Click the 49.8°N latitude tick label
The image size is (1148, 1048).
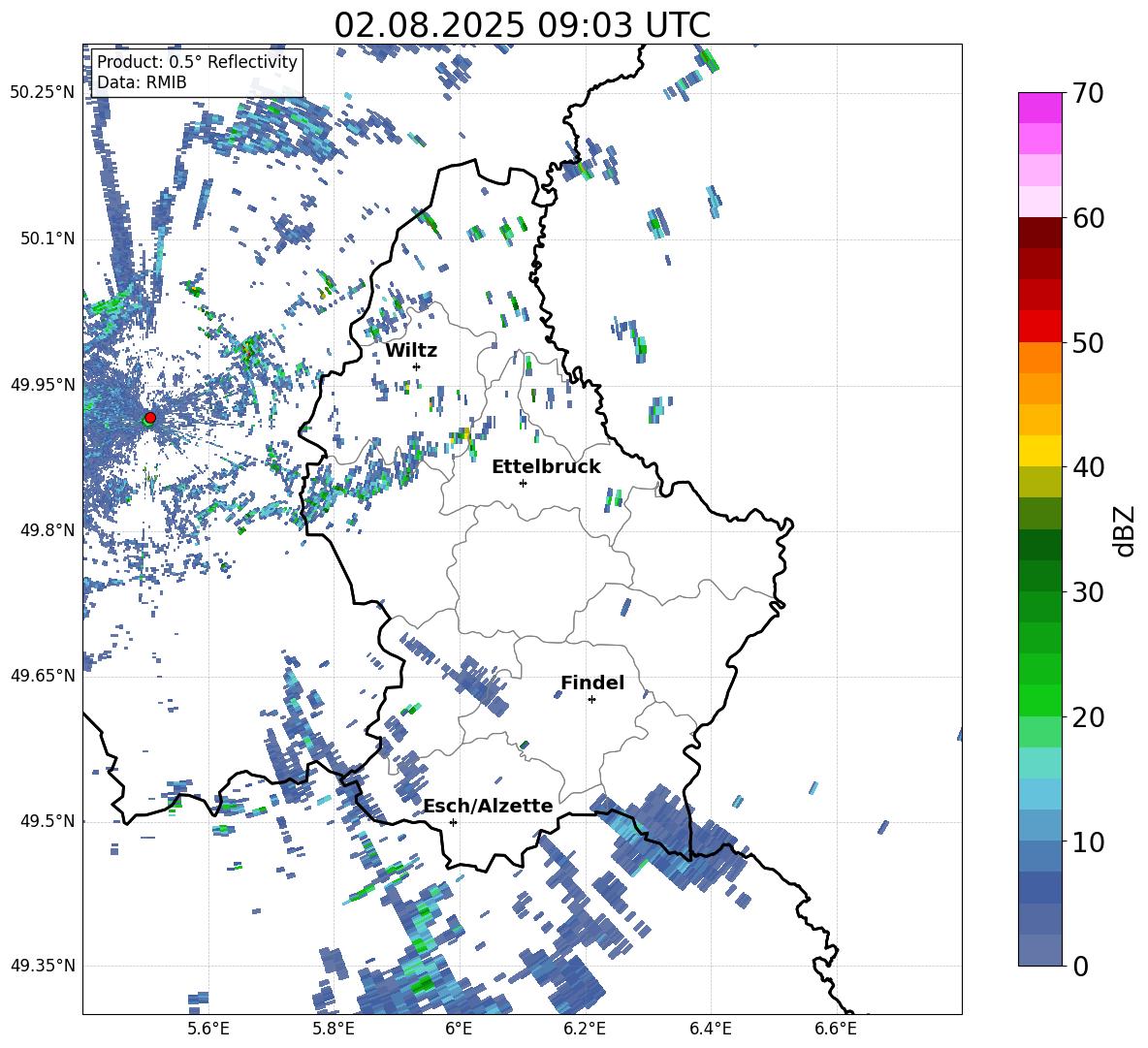47,530
